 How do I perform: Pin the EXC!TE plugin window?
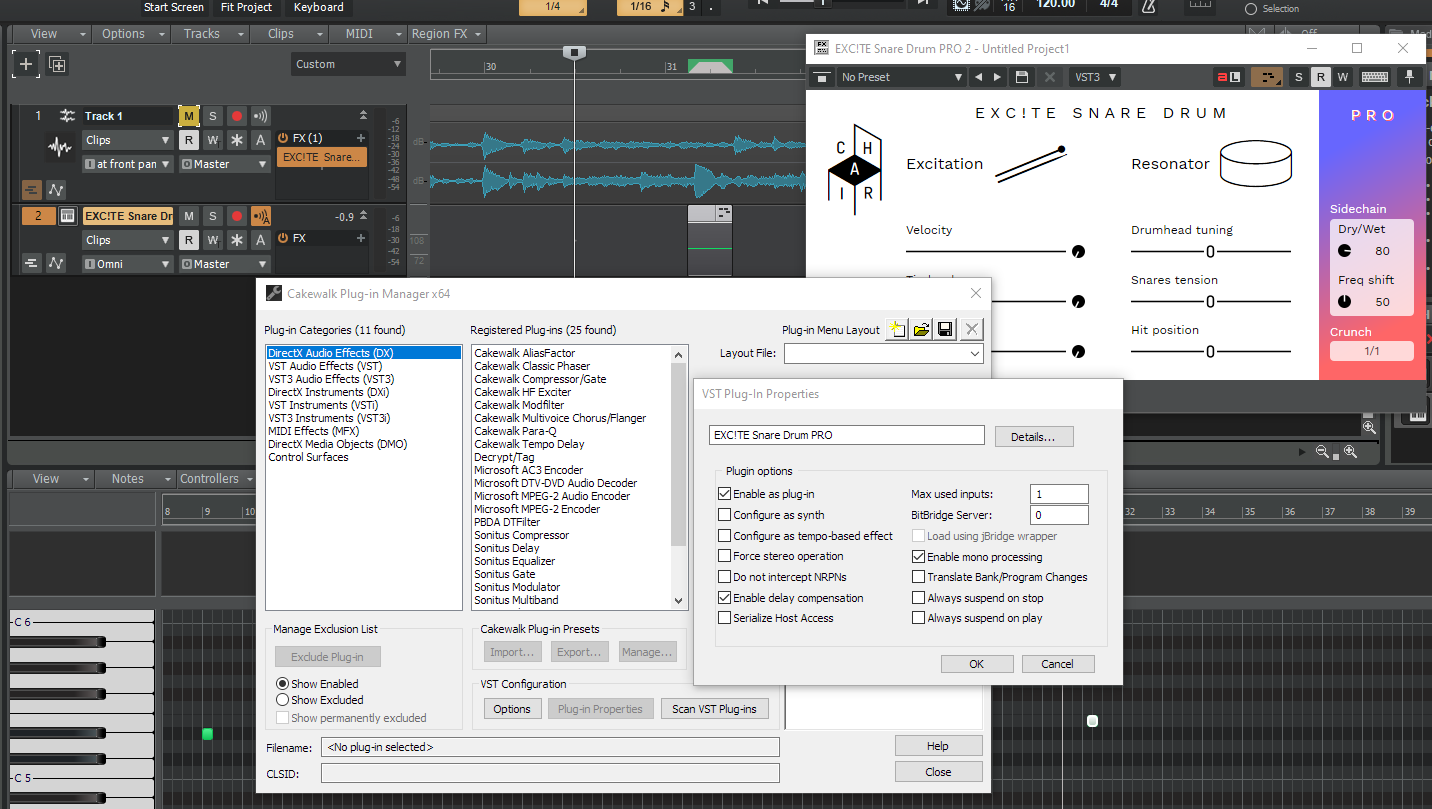[x=1410, y=77]
